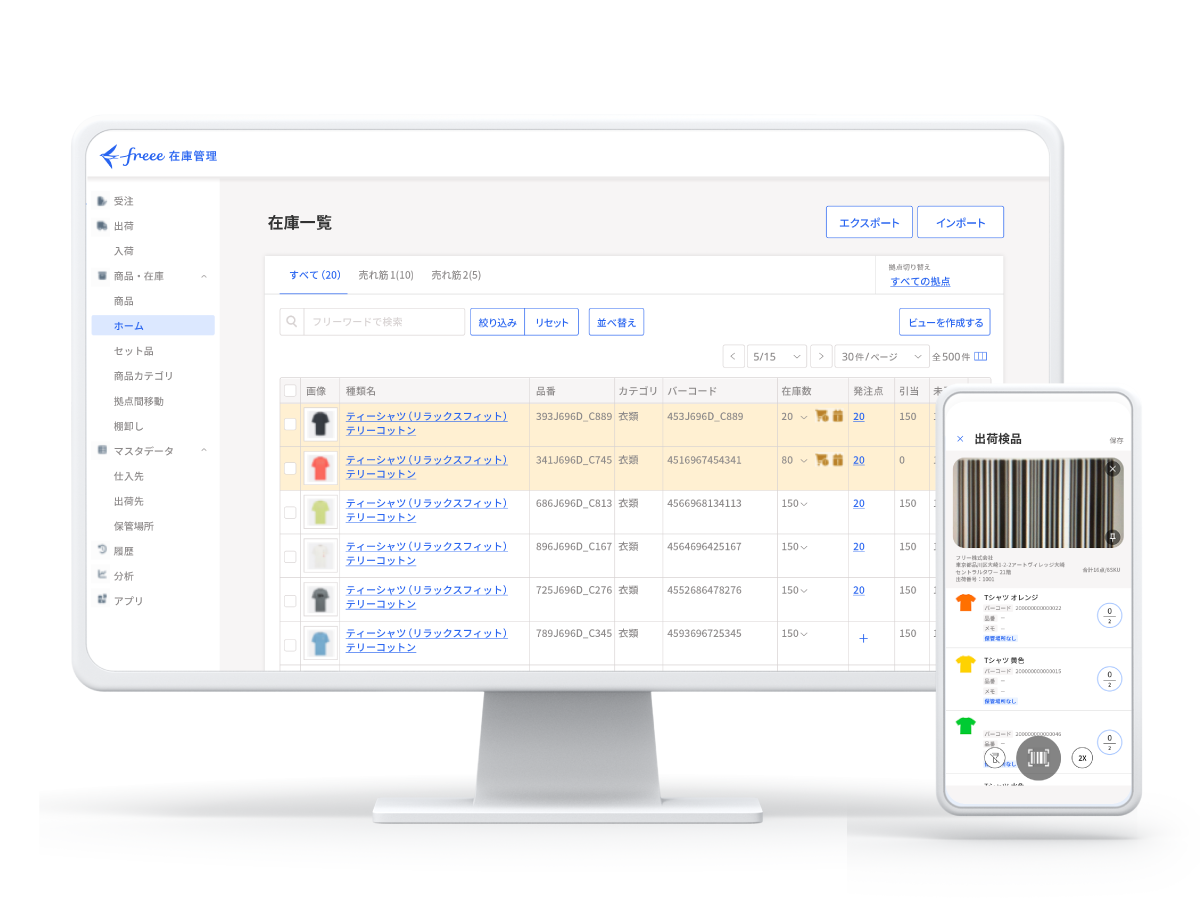Toggle the select-all checkbox in the table header
Viewport: 1200px width, 900px height.
(x=290, y=391)
